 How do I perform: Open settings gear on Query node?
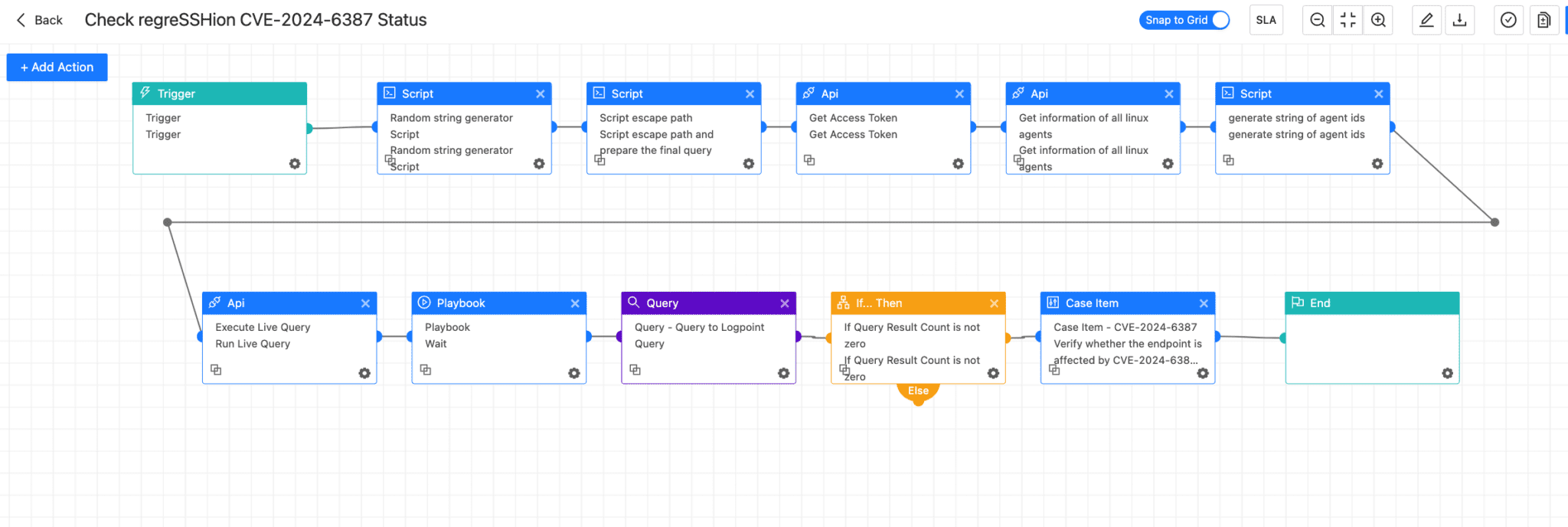pos(783,373)
